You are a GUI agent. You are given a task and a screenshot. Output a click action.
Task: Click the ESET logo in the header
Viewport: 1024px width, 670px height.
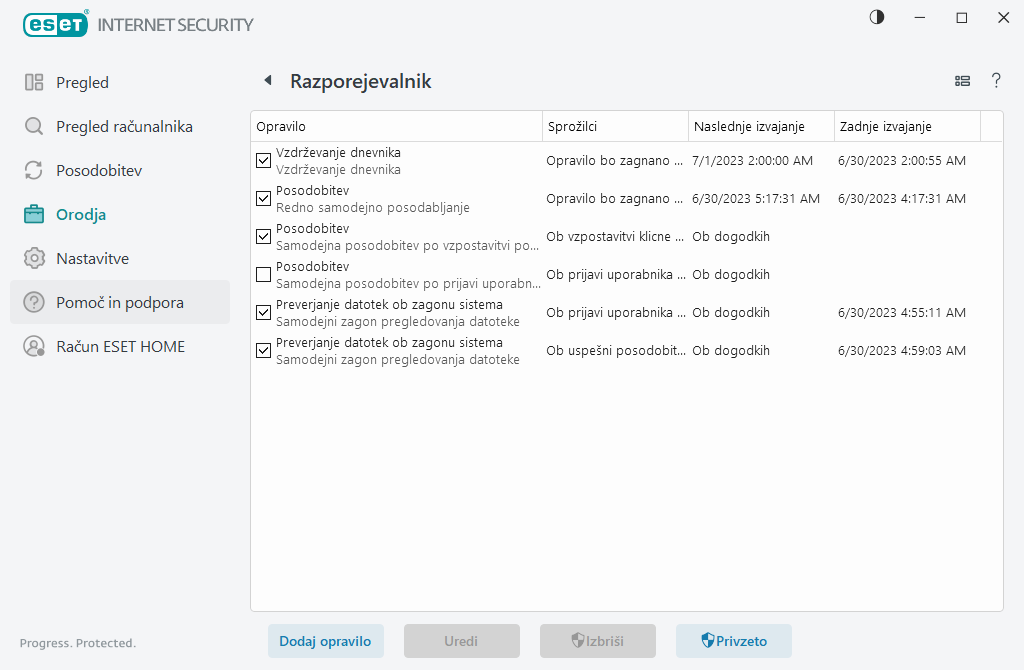click(x=54, y=24)
